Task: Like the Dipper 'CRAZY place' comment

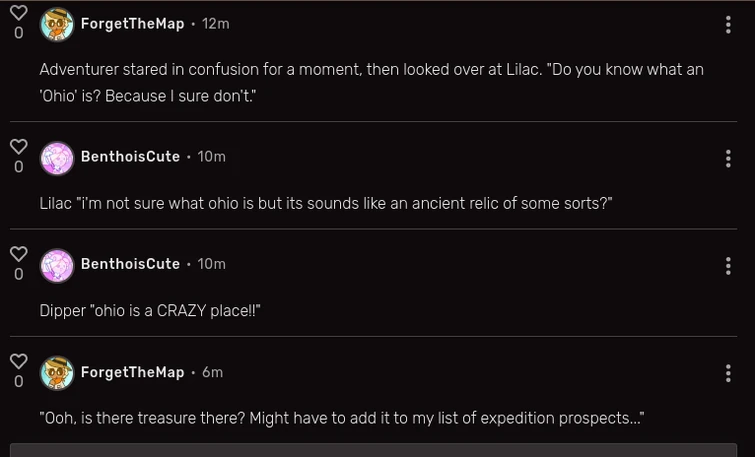Action: [18, 254]
